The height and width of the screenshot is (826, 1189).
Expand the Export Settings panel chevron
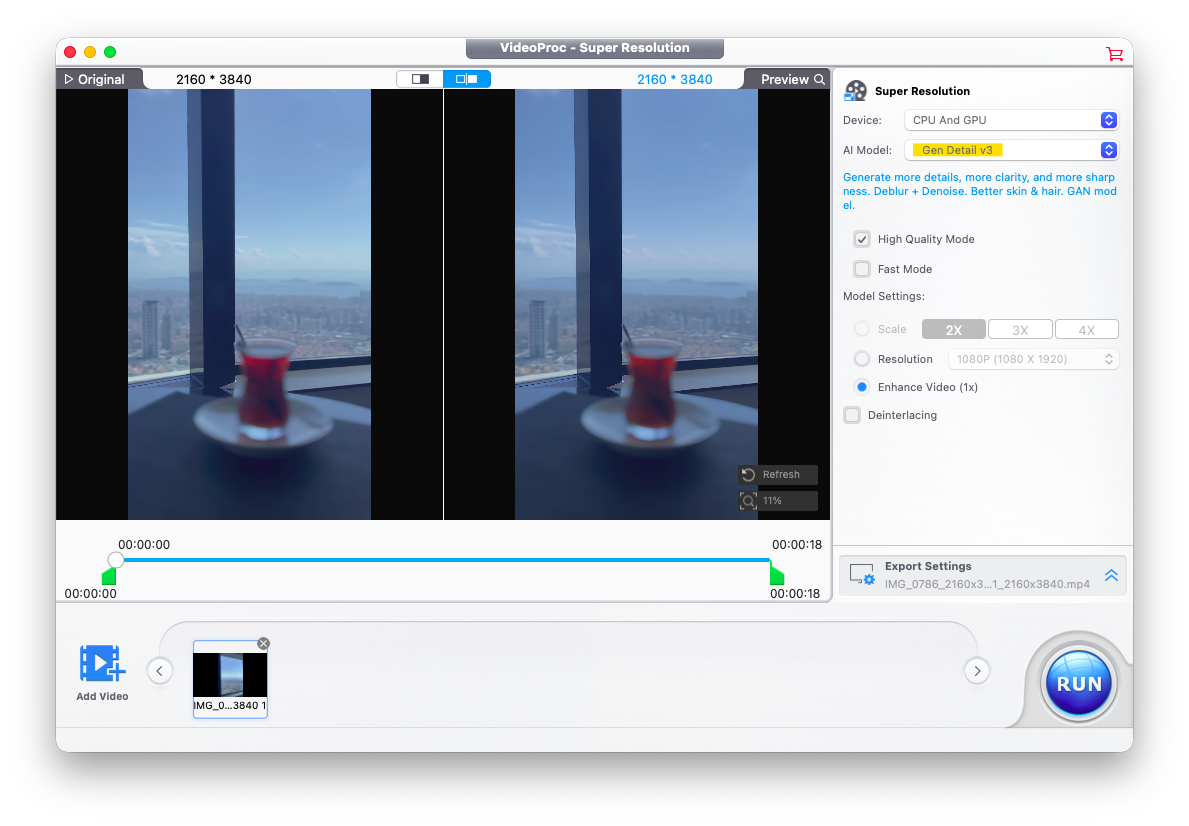point(1110,576)
